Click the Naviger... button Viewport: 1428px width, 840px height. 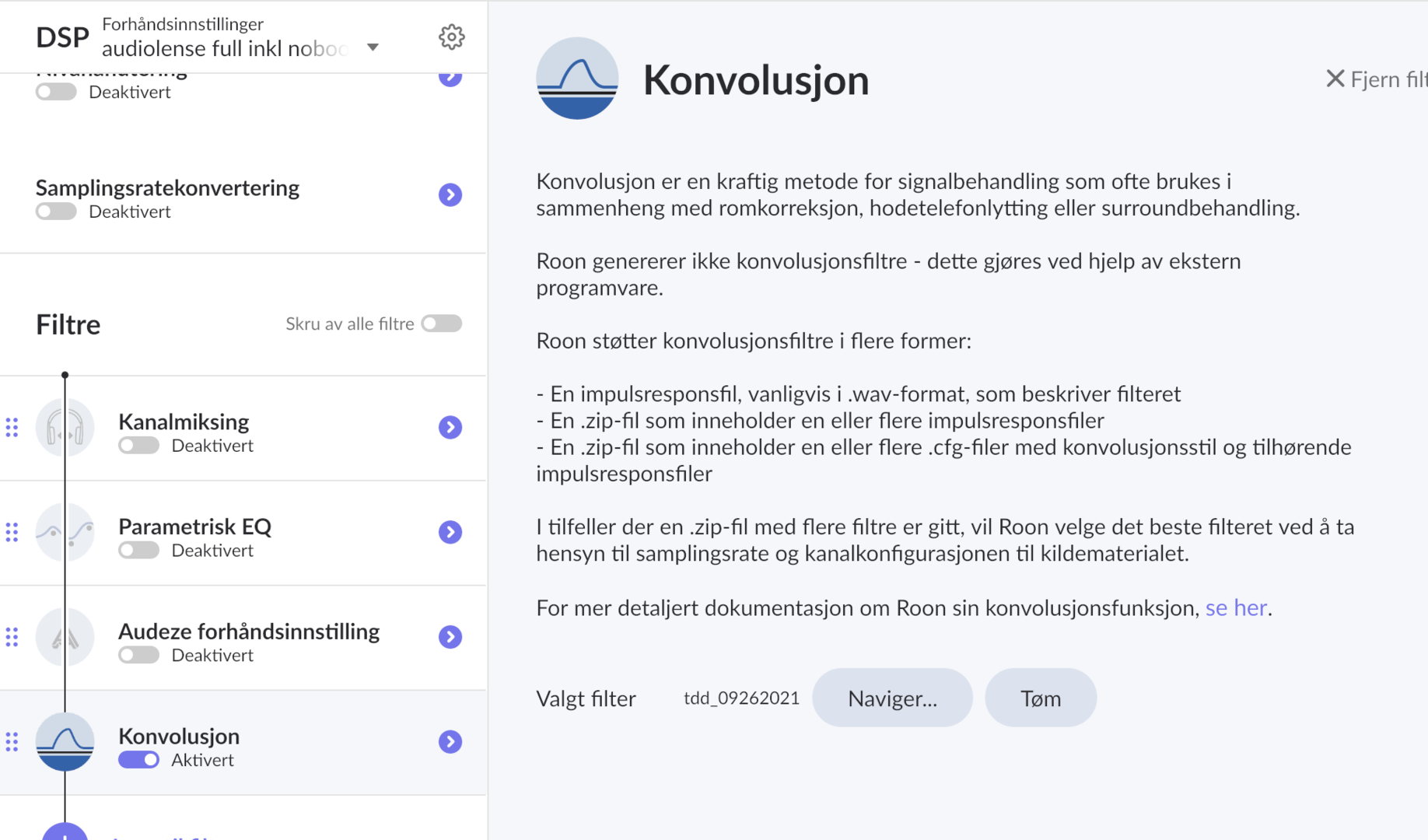pyautogui.click(x=892, y=698)
